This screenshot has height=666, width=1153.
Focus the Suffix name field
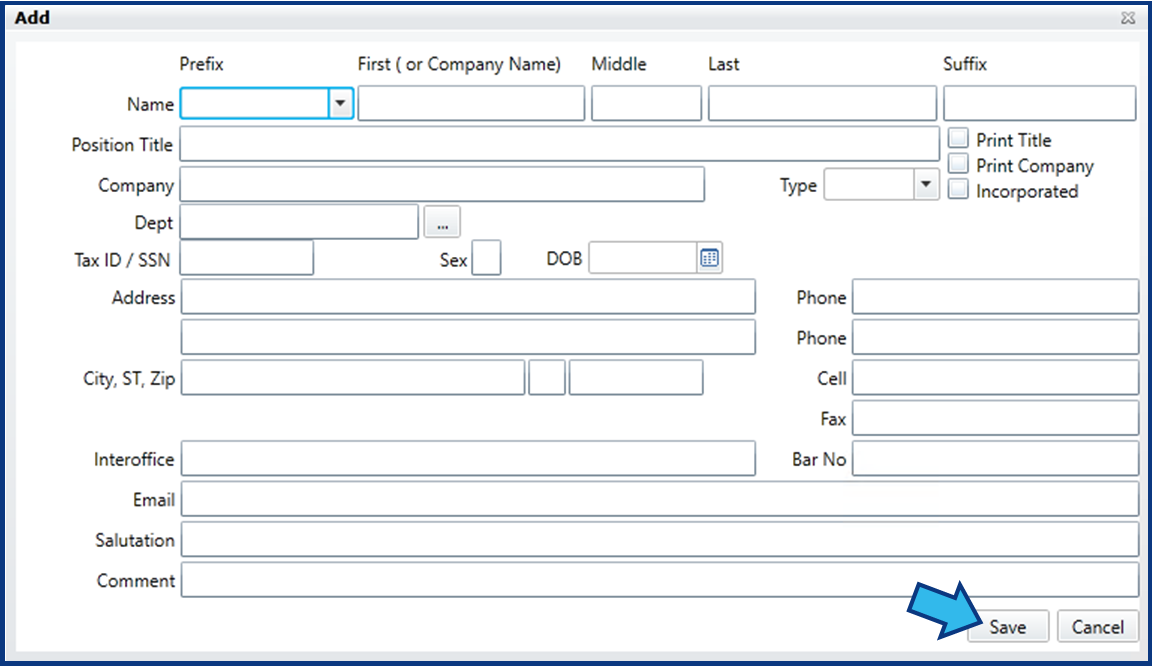tap(1040, 103)
